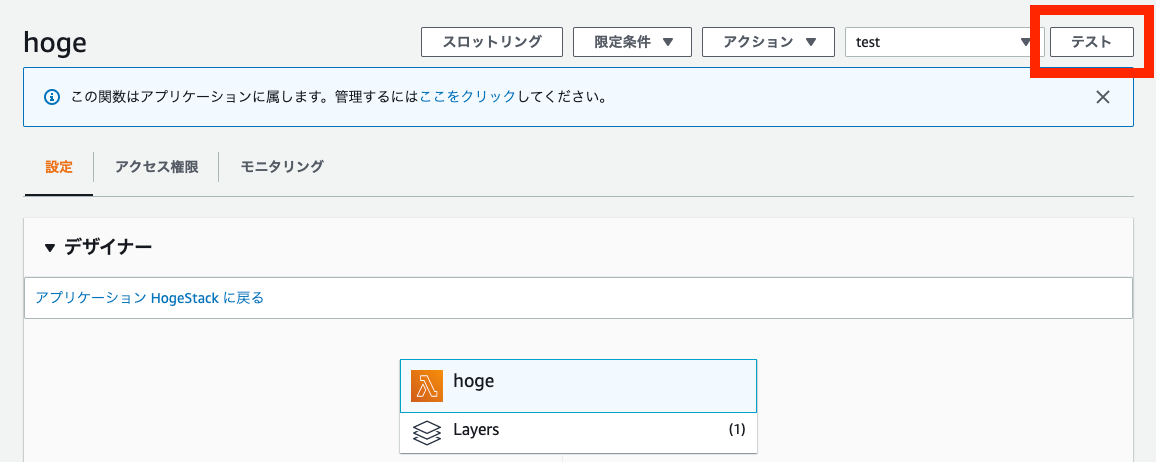Click the info icon in the banner
Screen dimensions: 1156x462
coord(51,98)
